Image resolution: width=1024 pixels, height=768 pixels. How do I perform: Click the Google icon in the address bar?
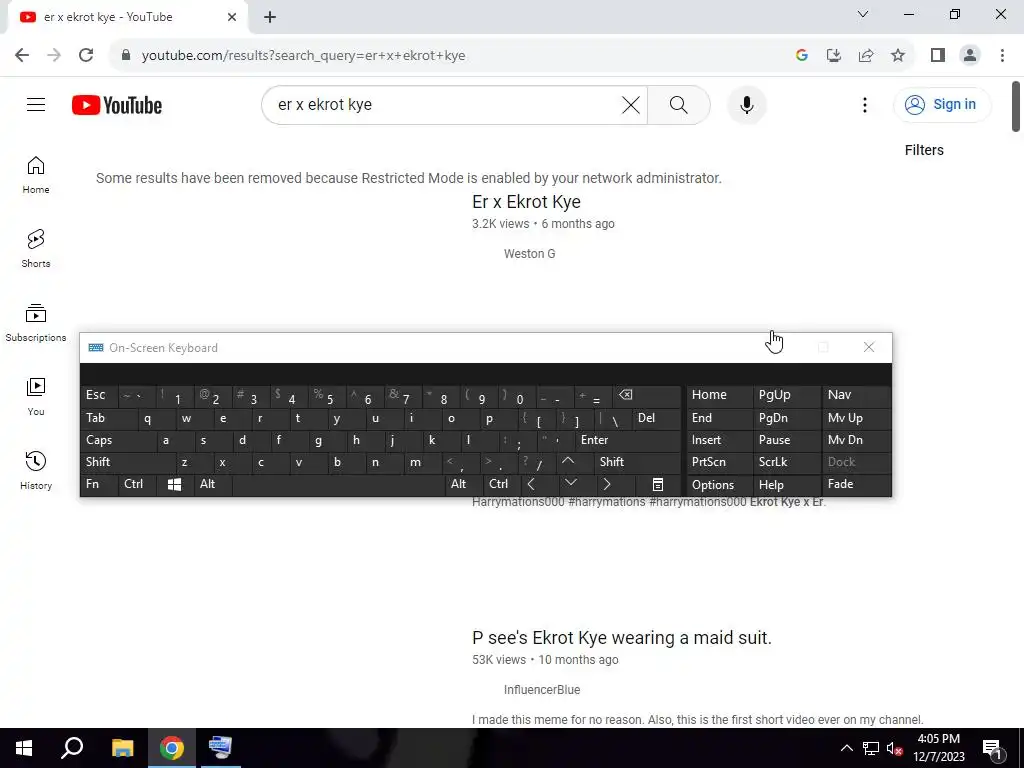click(x=802, y=55)
